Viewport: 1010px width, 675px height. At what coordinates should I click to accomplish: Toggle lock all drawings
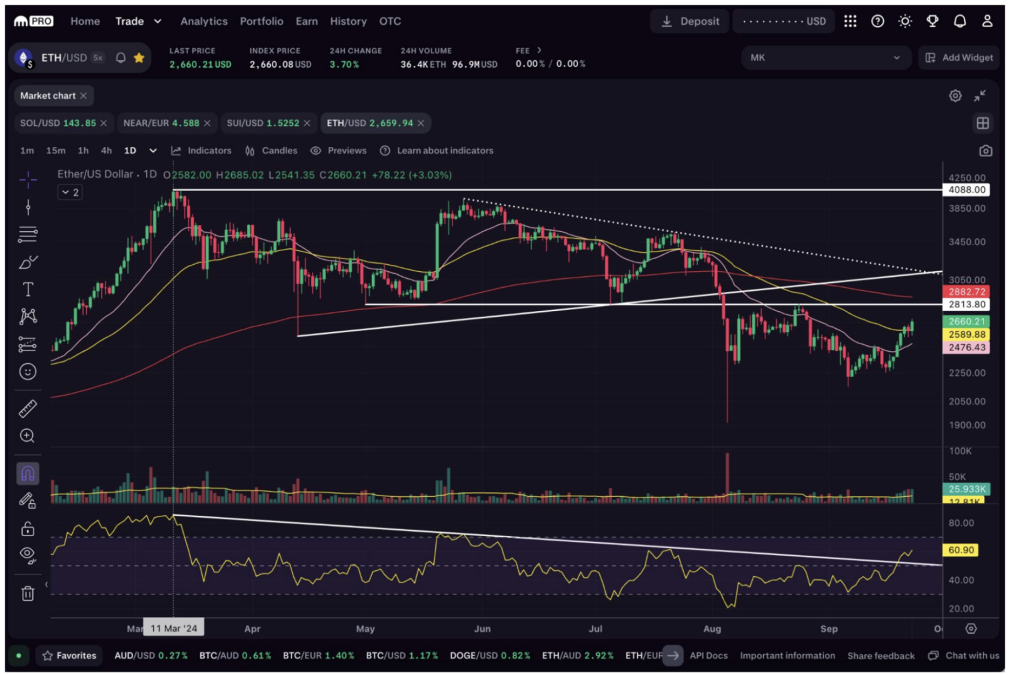click(x=28, y=528)
